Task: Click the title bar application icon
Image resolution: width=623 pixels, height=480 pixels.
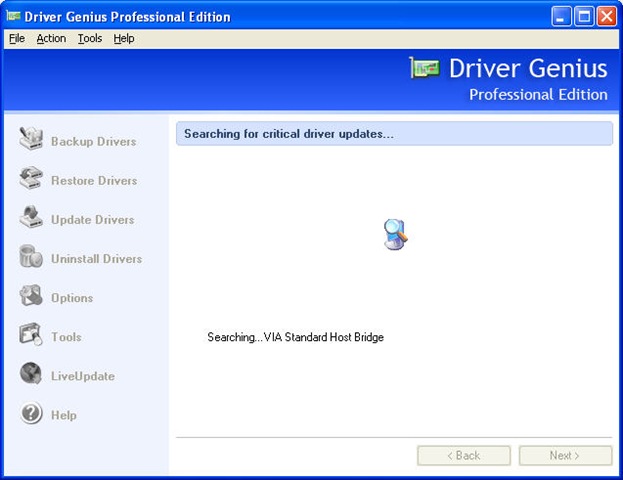Action: point(13,16)
